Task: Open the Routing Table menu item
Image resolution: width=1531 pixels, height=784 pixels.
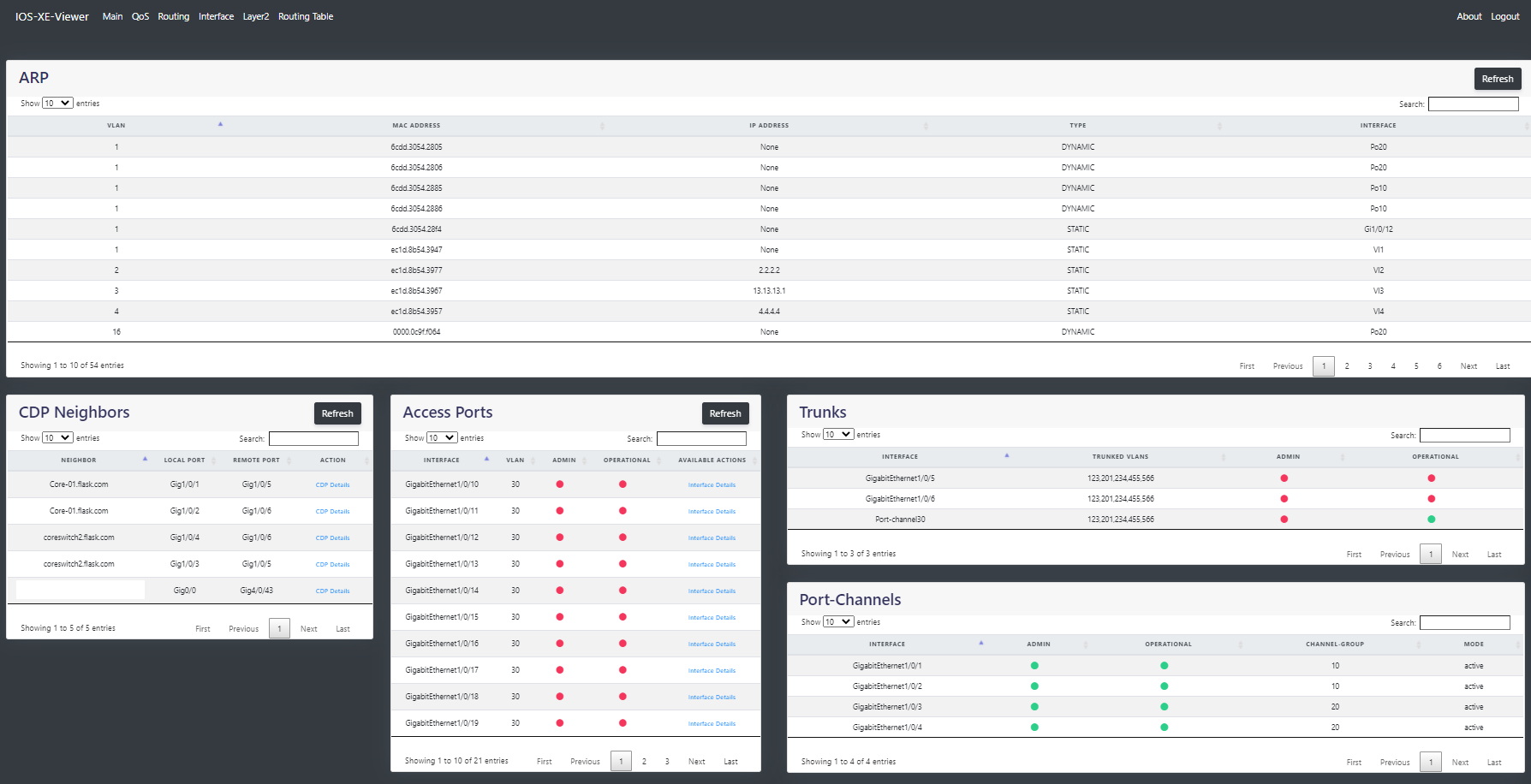Action: coord(306,16)
